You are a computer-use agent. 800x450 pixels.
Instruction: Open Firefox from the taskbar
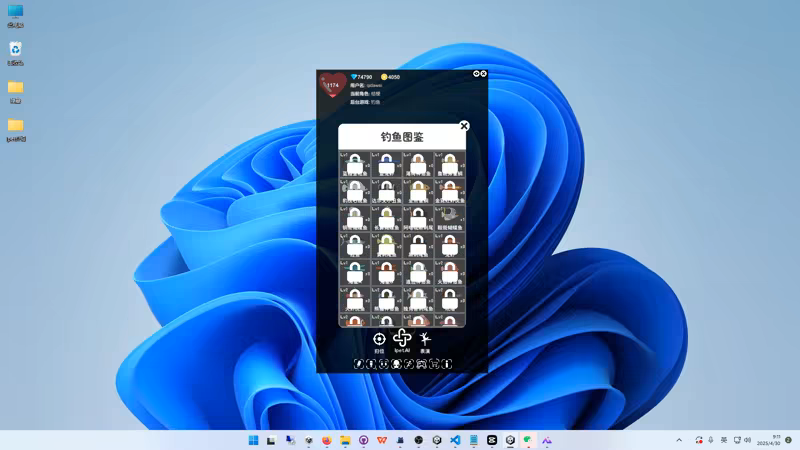pyautogui.click(x=327, y=440)
